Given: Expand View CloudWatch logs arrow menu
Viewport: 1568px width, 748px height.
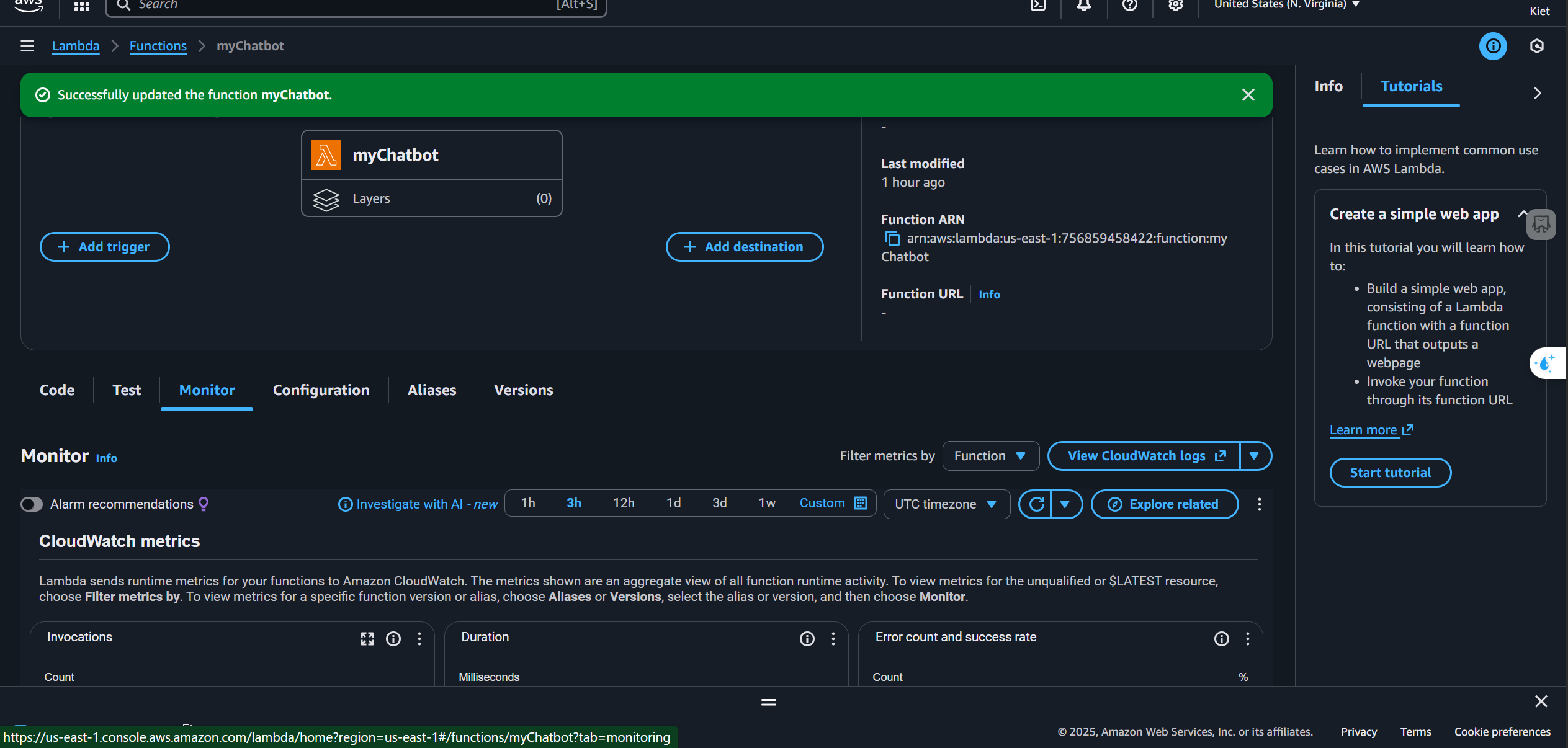Looking at the screenshot, I should 1254,456.
